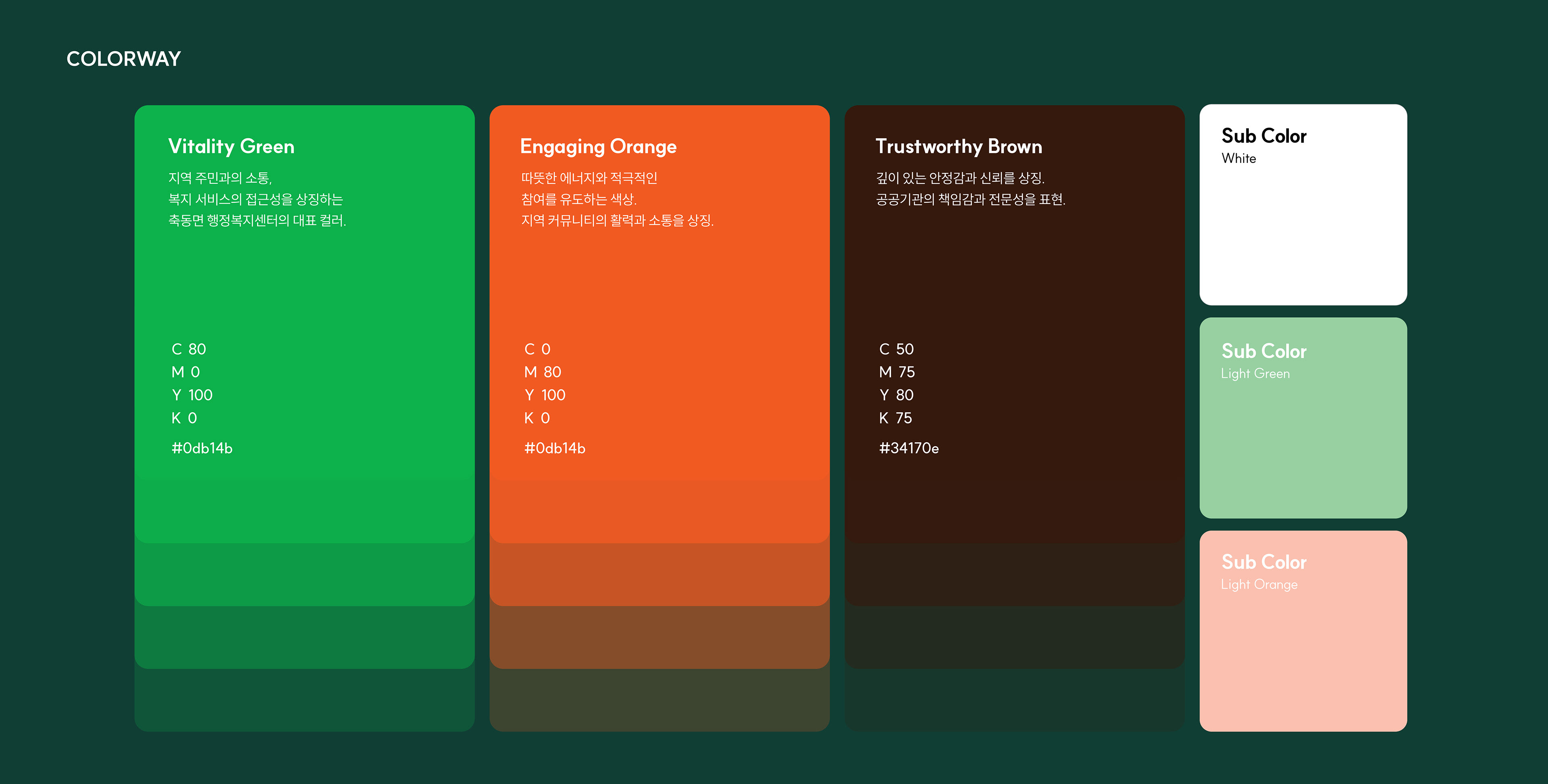This screenshot has height=784, width=1548.
Task: Click the Korean description on orange card
Action: pyautogui.click(x=616, y=199)
